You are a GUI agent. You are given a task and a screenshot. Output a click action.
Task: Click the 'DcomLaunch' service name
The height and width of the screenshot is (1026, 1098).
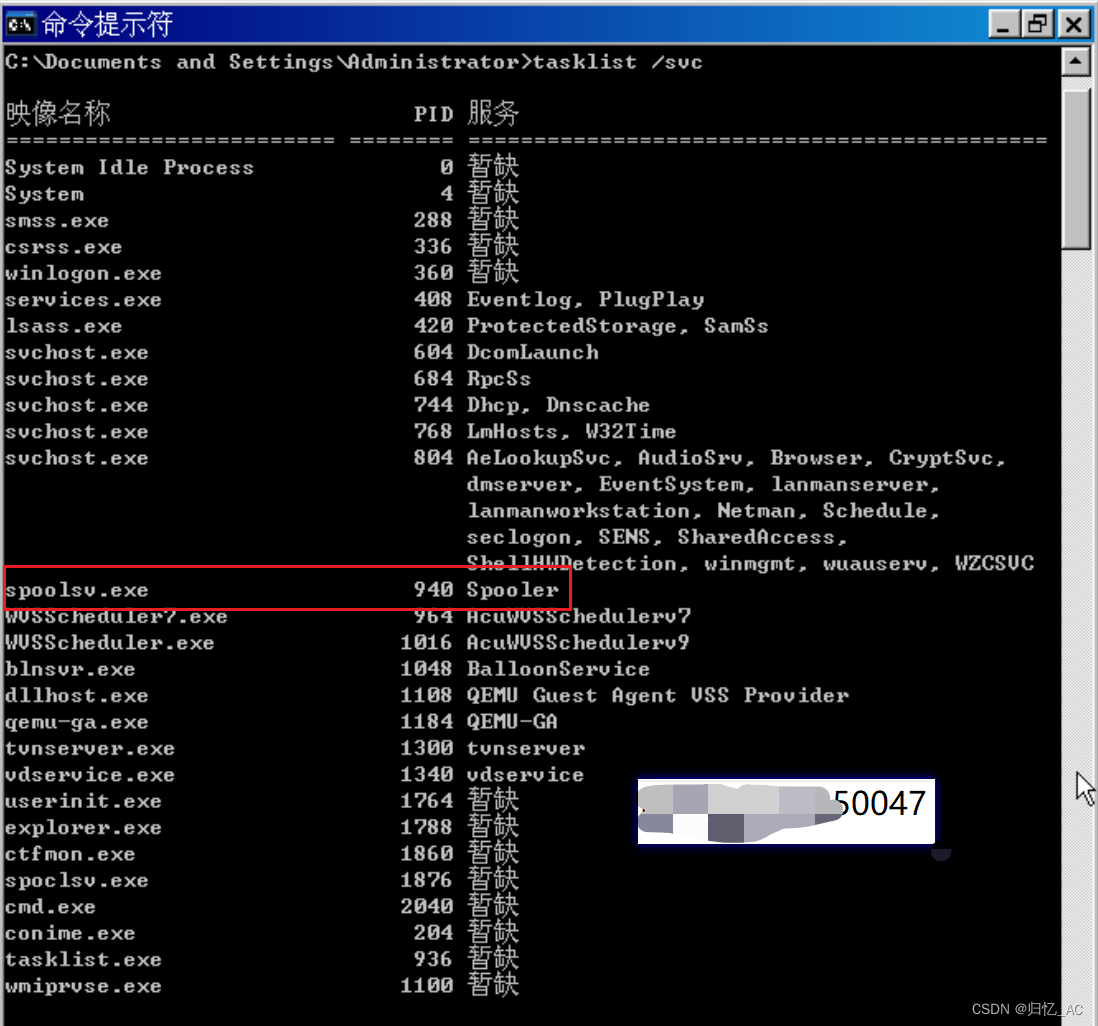[x=533, y=352]
